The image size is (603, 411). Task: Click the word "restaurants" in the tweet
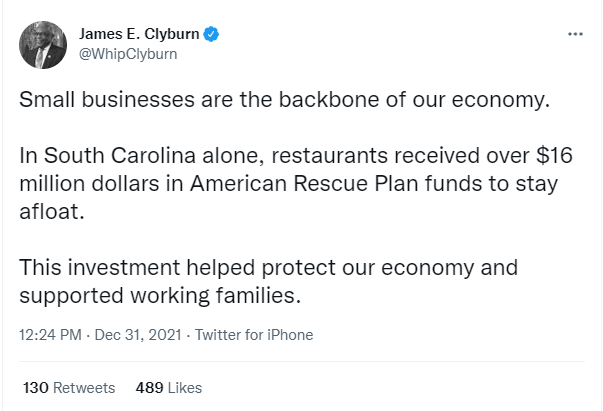(329, 157)
